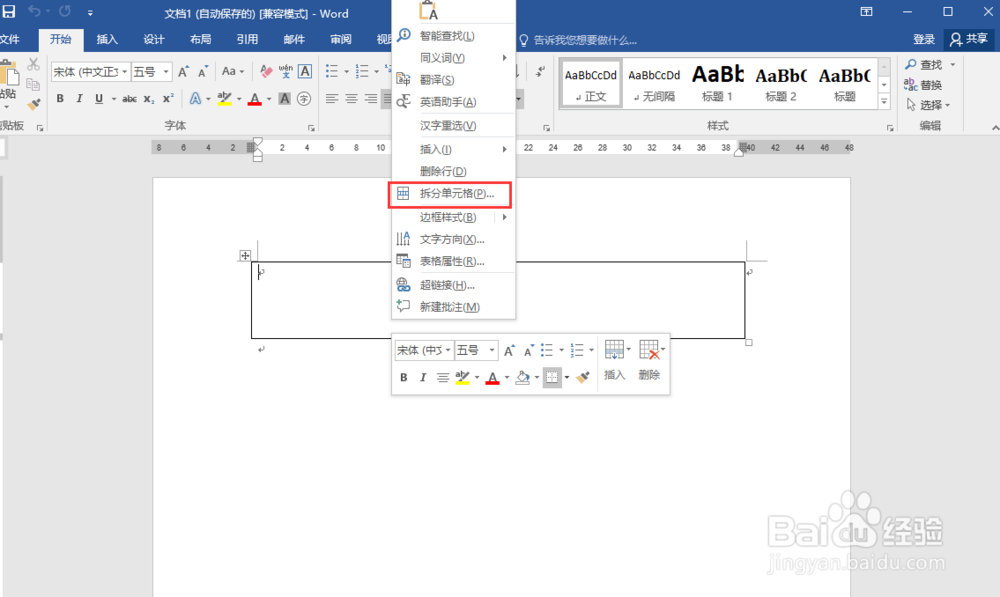Apply red font color in ribbon
This screenshot has width=1000, height=597.
click(254, 98)
